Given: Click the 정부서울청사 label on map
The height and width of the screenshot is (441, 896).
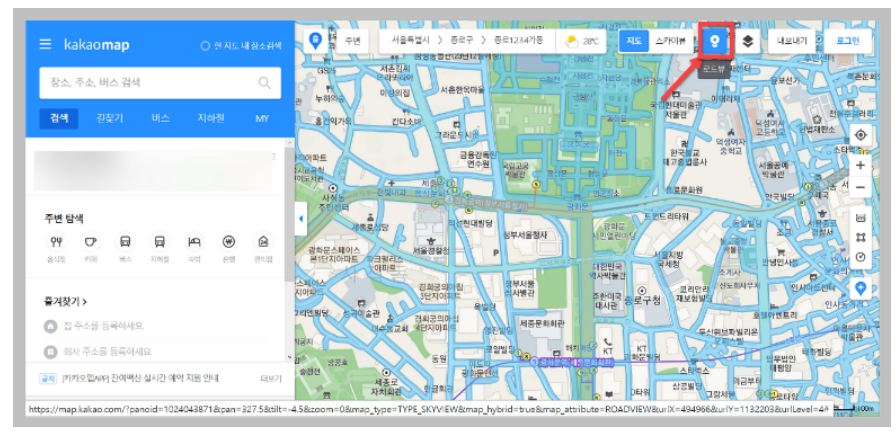Looking at the screenshot, I should [526, 234].
